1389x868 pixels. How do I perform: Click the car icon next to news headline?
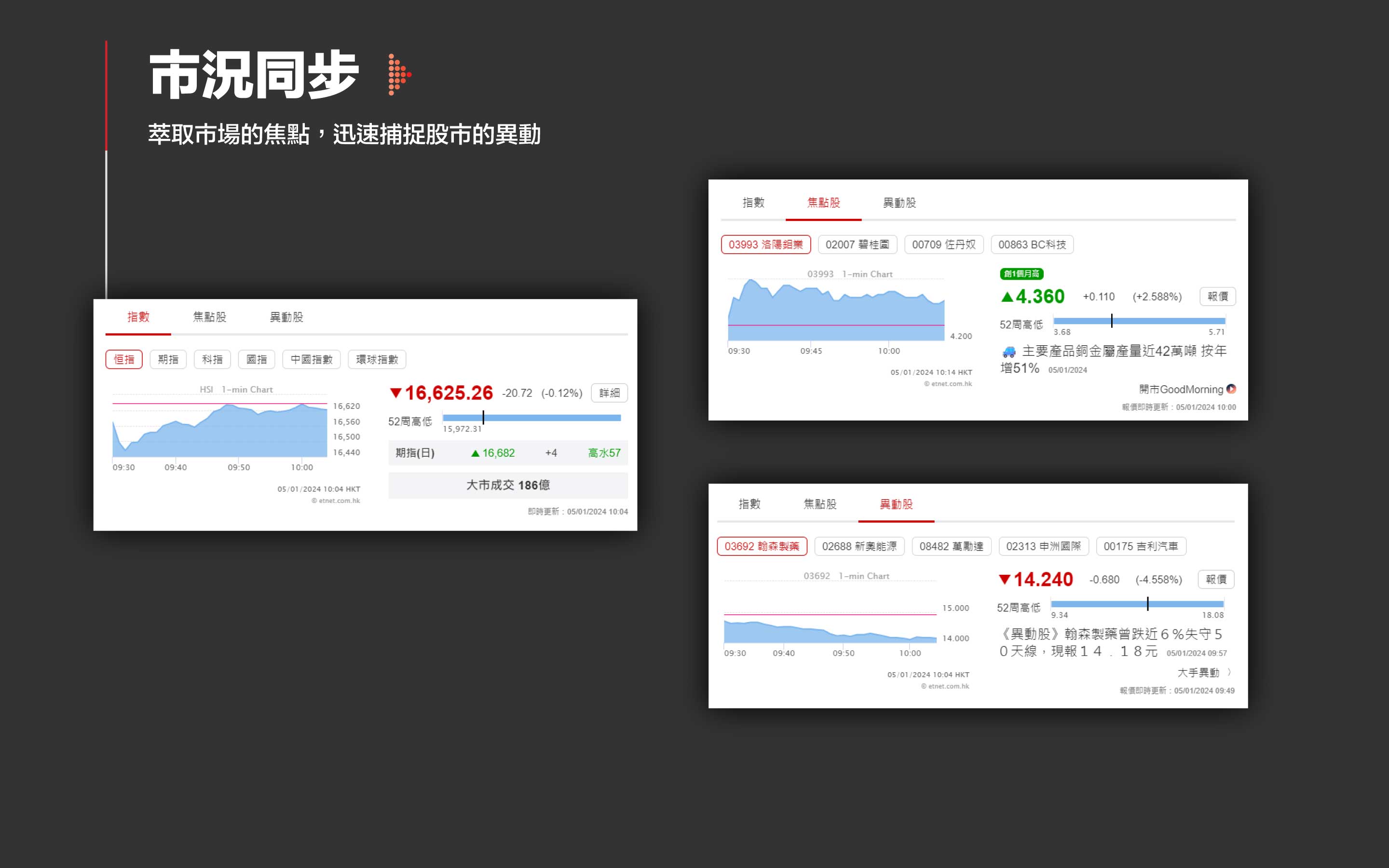1008,352
